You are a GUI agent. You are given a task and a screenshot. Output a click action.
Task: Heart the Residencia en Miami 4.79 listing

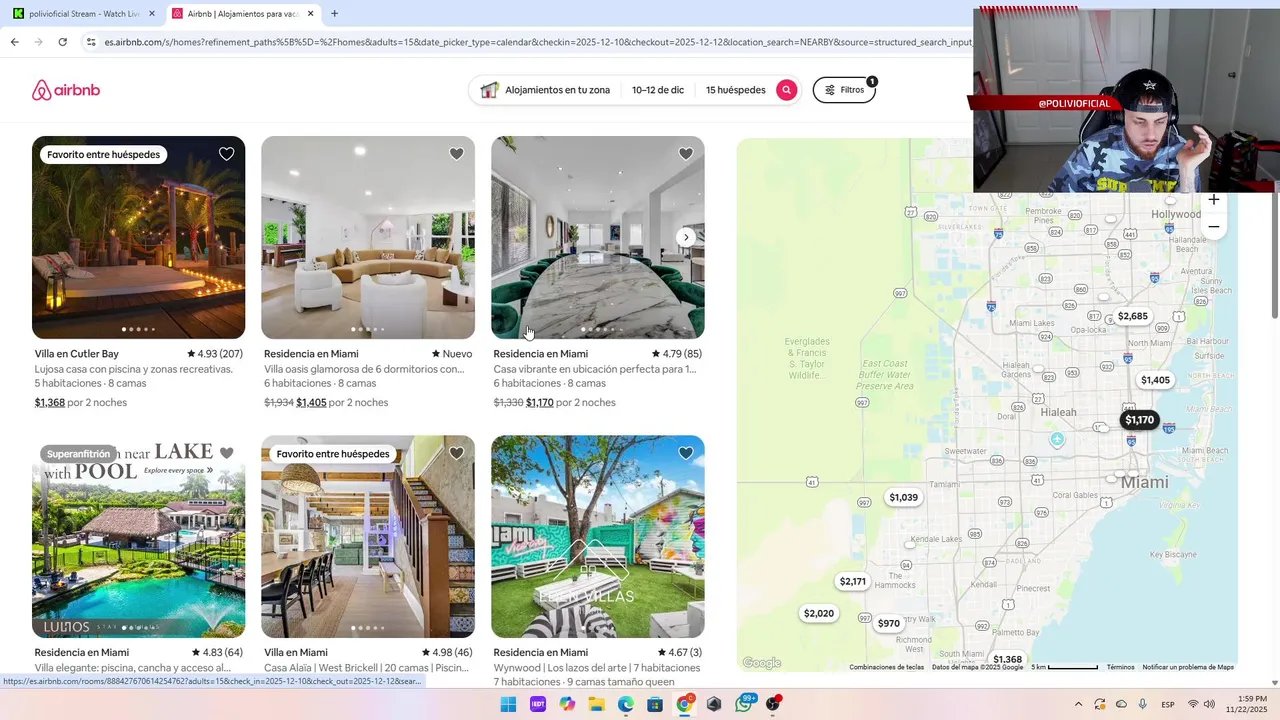point(686,154)
